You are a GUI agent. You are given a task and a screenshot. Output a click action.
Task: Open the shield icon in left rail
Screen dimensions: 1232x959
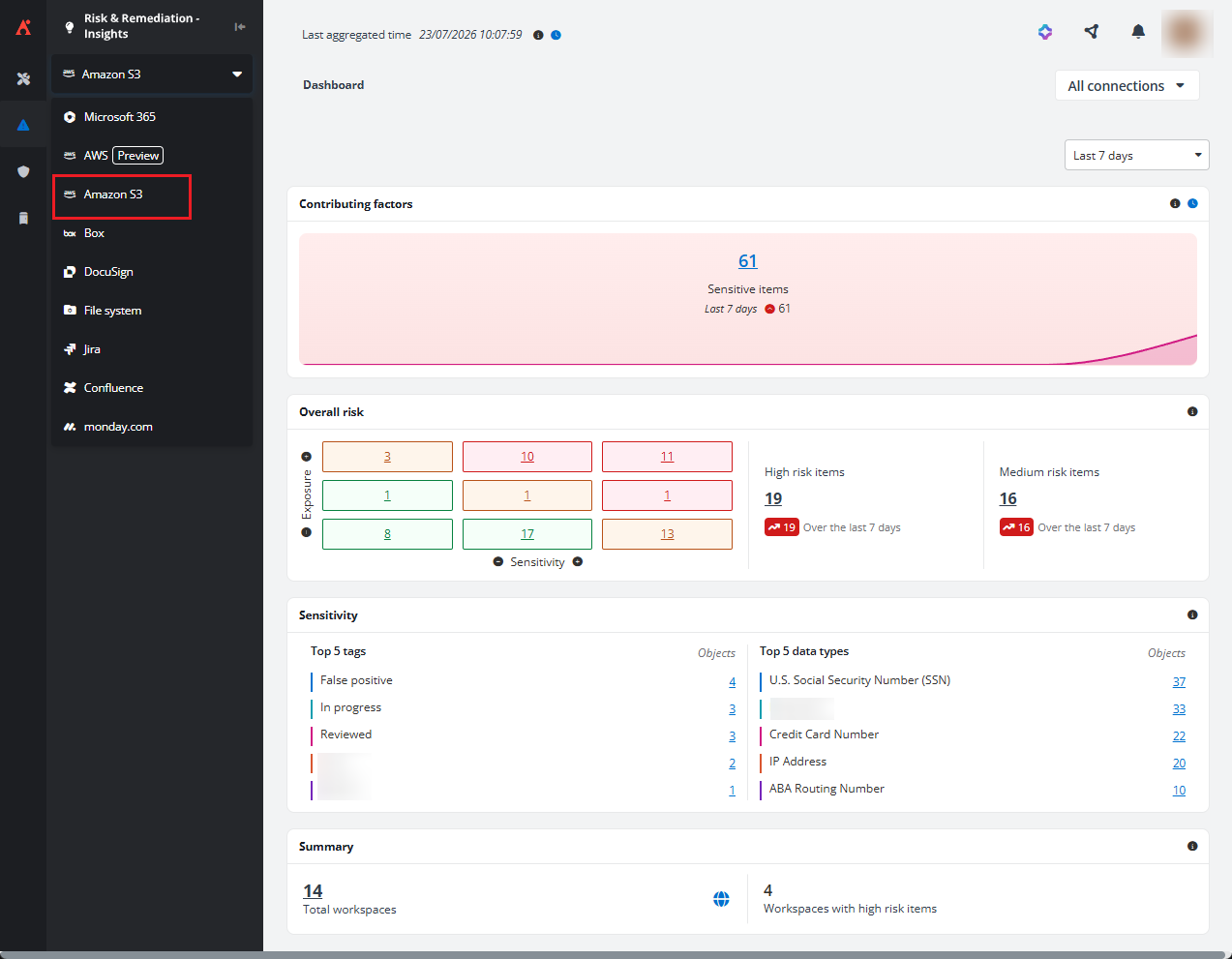coord(23,171)
